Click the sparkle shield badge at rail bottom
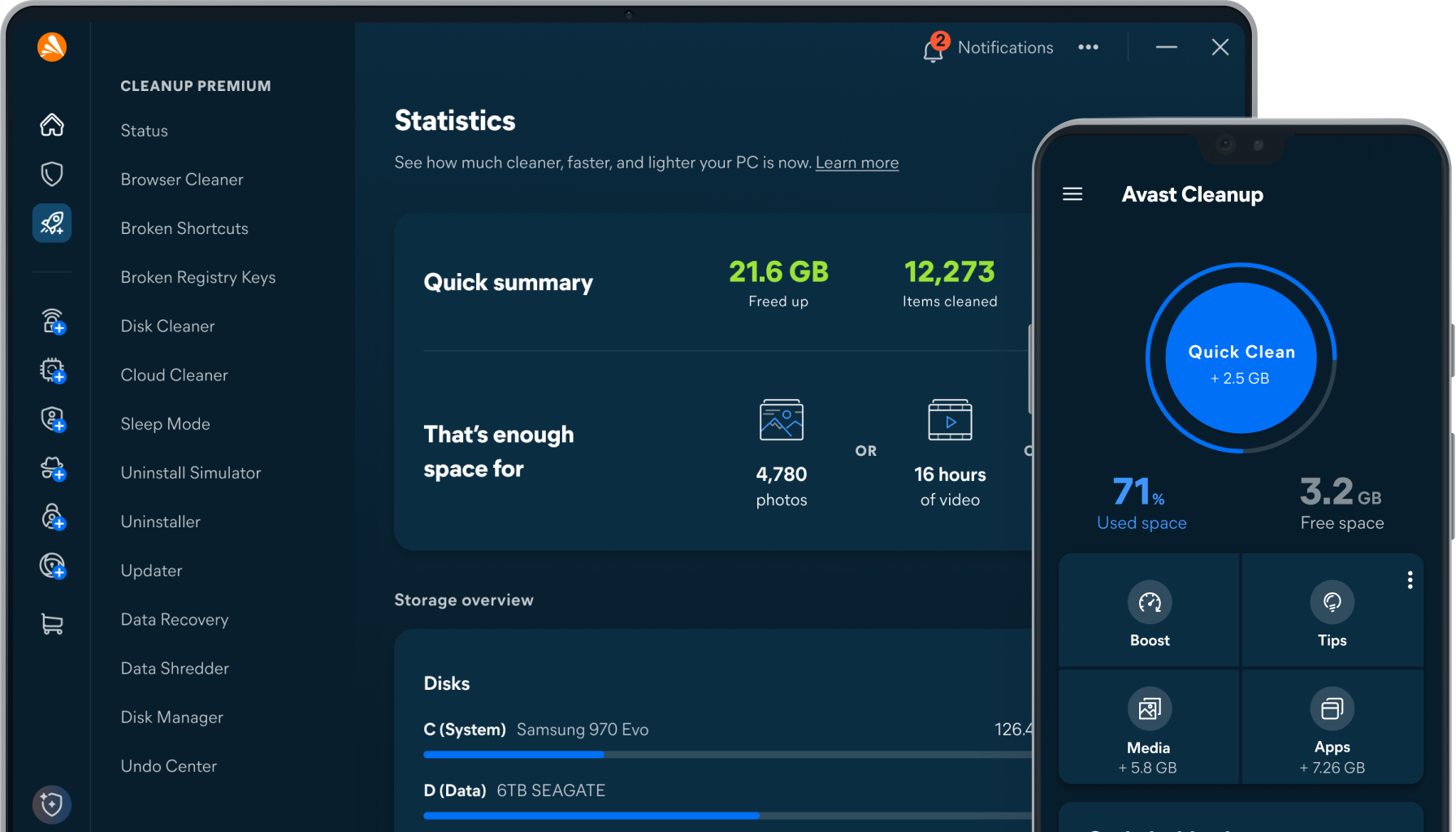The width and height of the screenshot is (1456, 832). [52, 804]
